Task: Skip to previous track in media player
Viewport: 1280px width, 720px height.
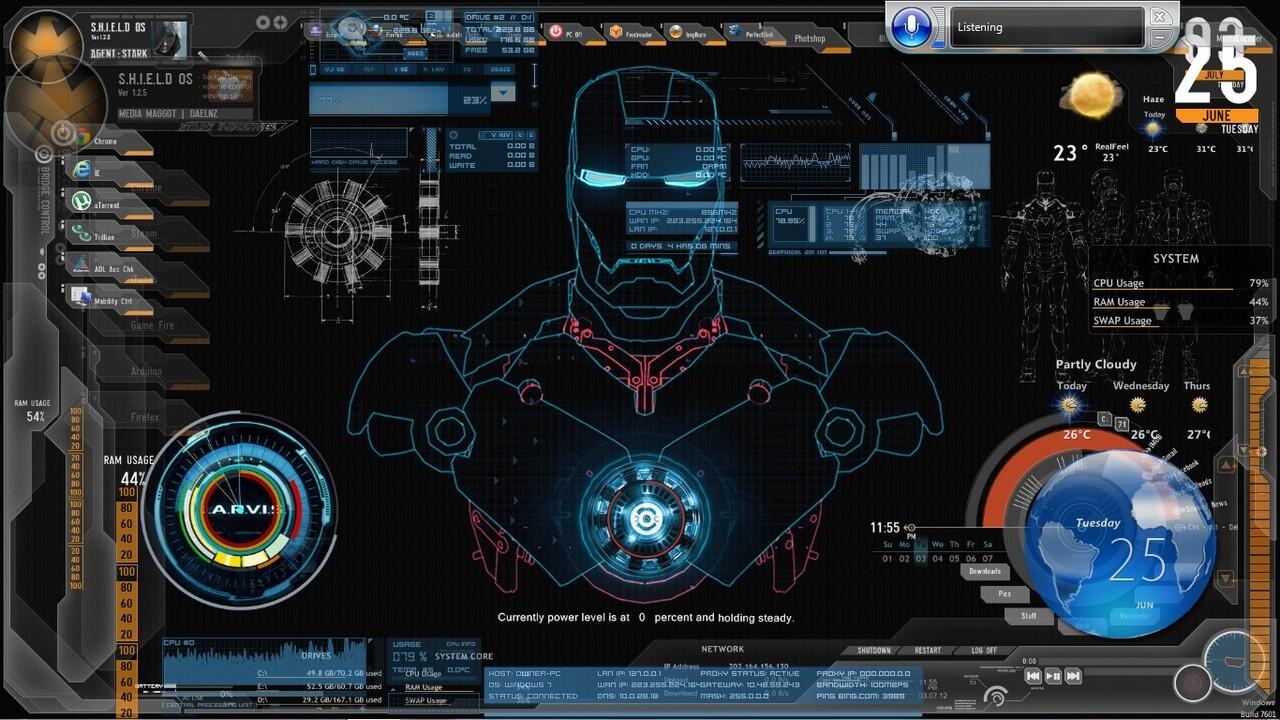Action: (x=1033, y=676)
